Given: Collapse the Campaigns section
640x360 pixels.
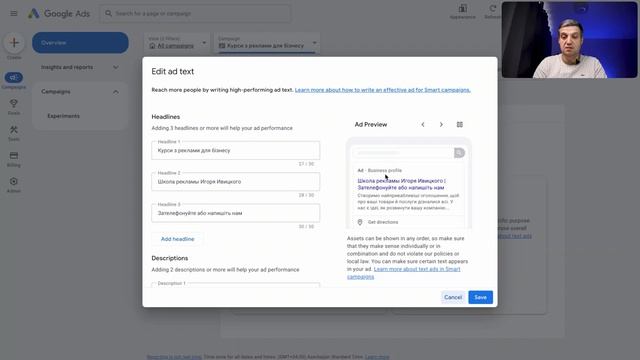Looking at the screenshot, I should 80,92.
